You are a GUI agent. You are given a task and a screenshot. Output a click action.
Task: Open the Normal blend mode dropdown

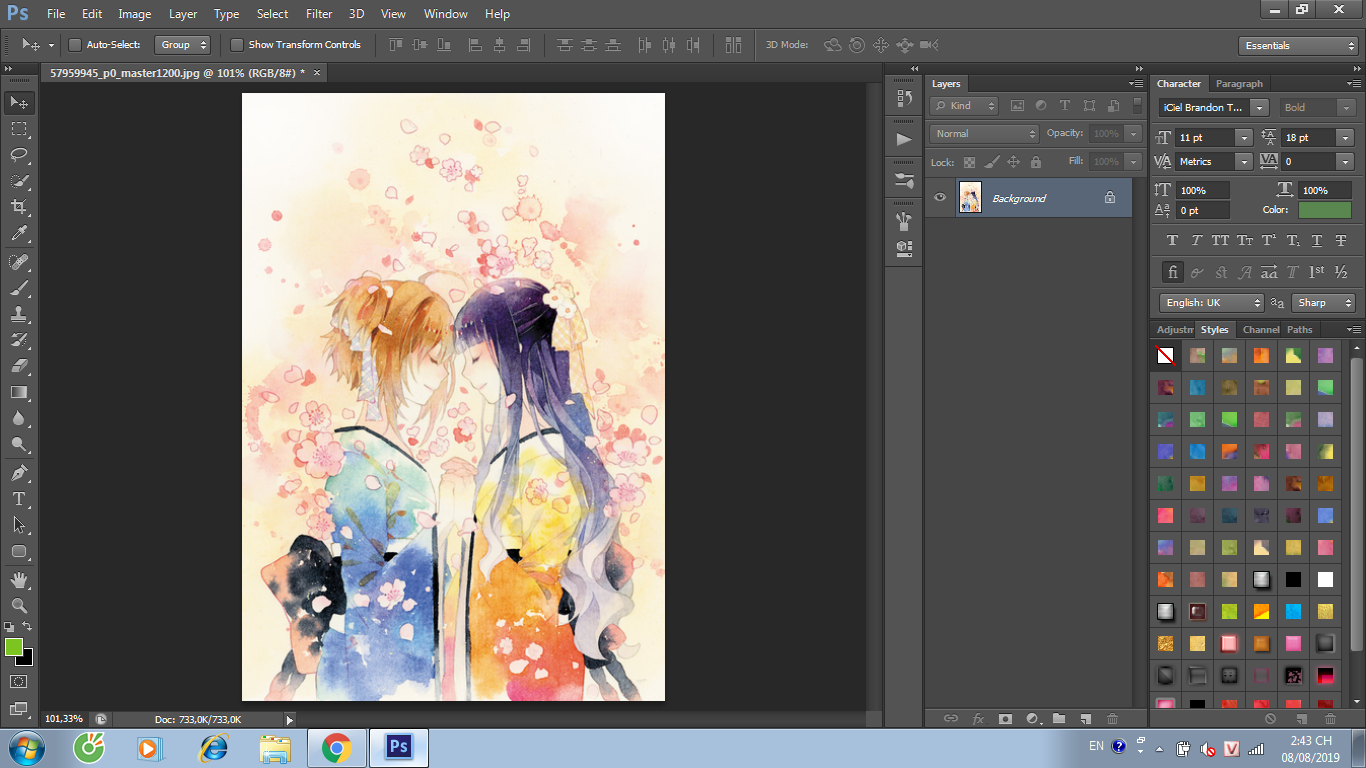985,133
